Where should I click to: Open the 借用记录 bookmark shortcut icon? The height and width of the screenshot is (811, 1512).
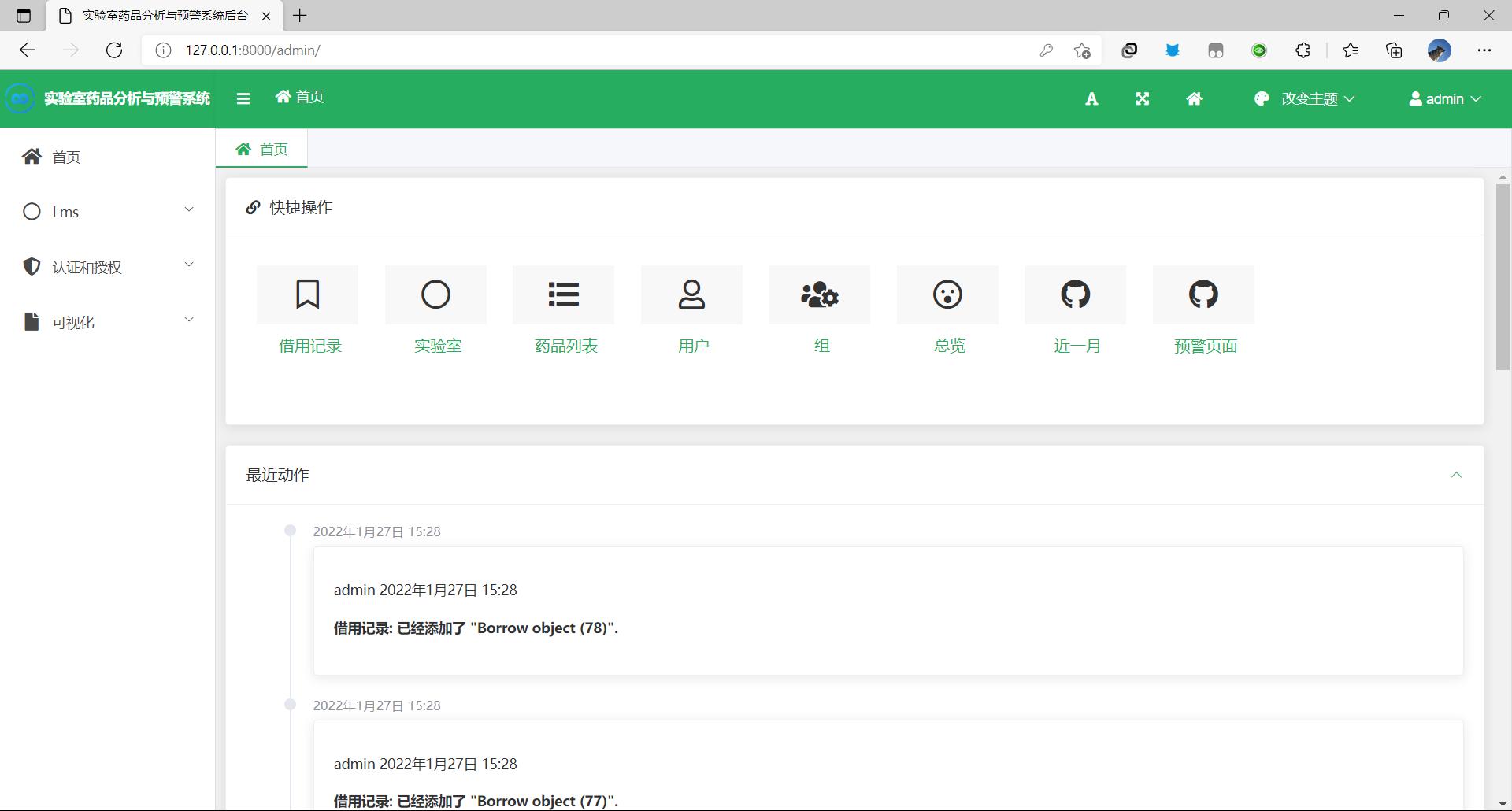(307, 294)
